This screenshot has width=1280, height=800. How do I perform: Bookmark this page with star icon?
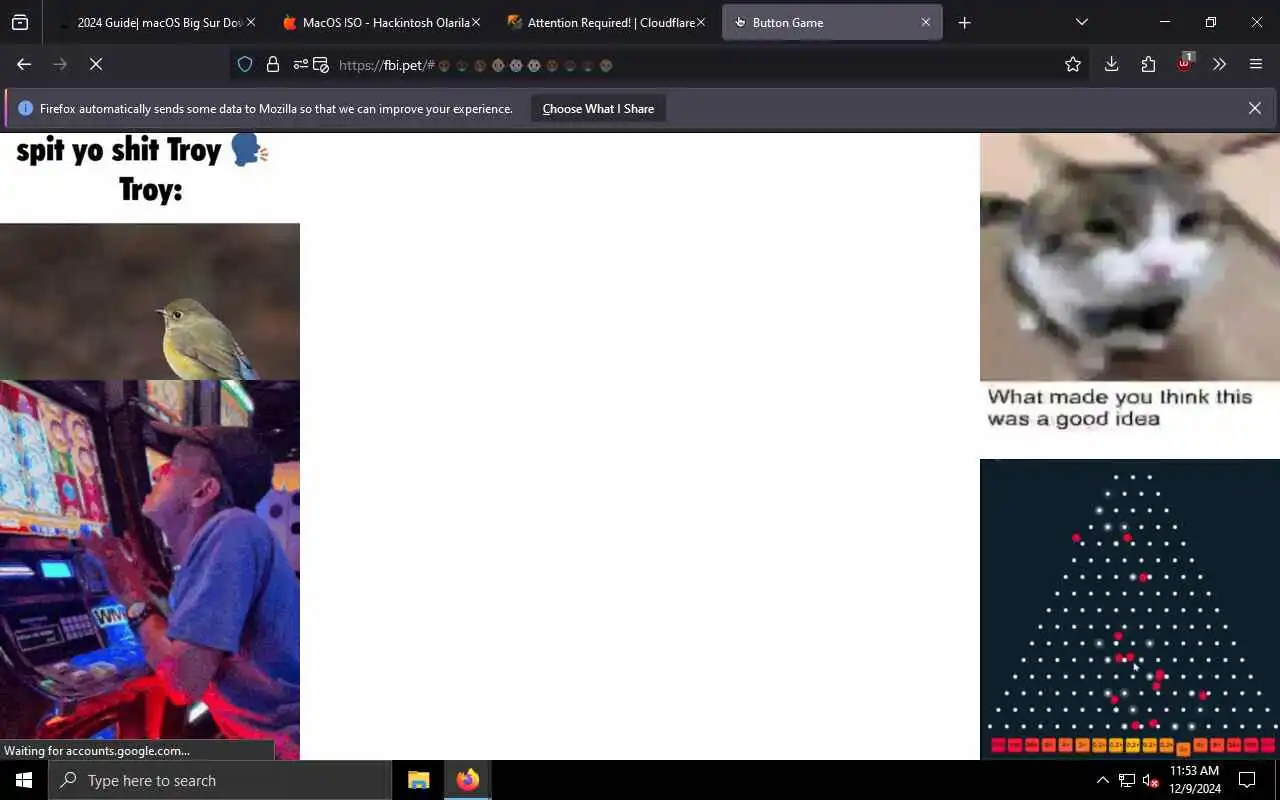[1073, 64]
